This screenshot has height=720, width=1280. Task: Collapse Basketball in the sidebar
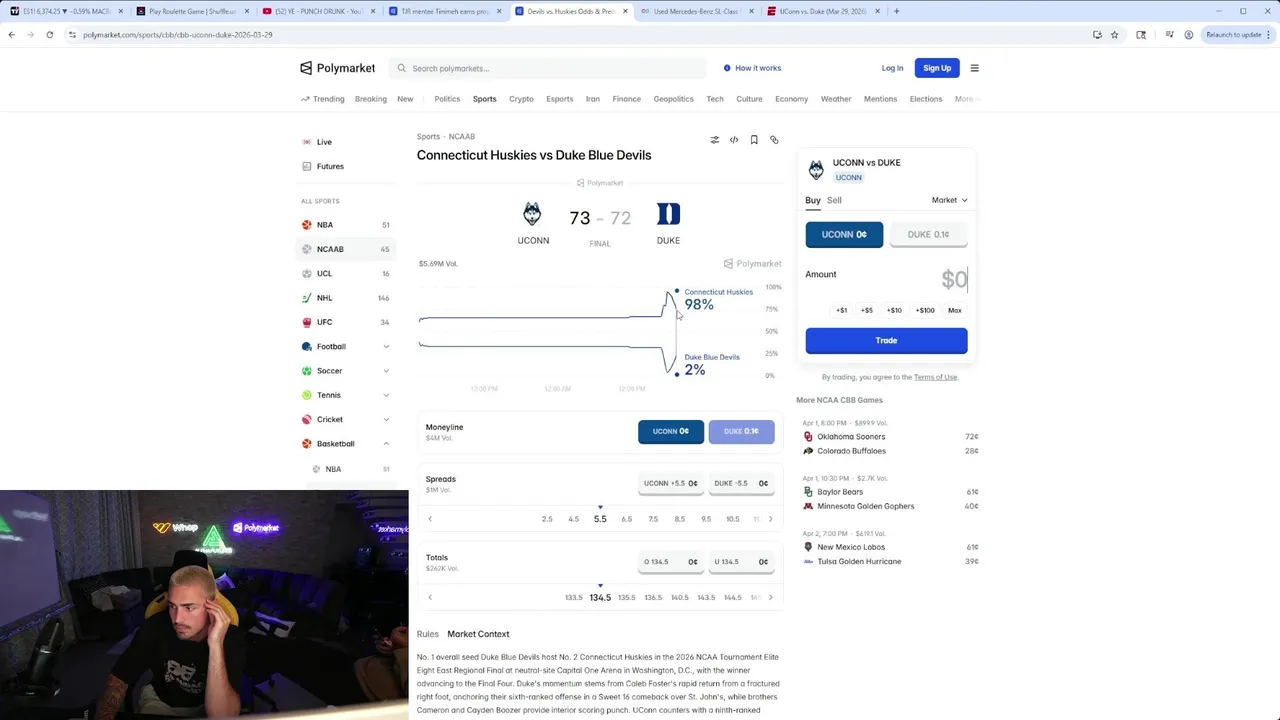[x=346, y=444]
